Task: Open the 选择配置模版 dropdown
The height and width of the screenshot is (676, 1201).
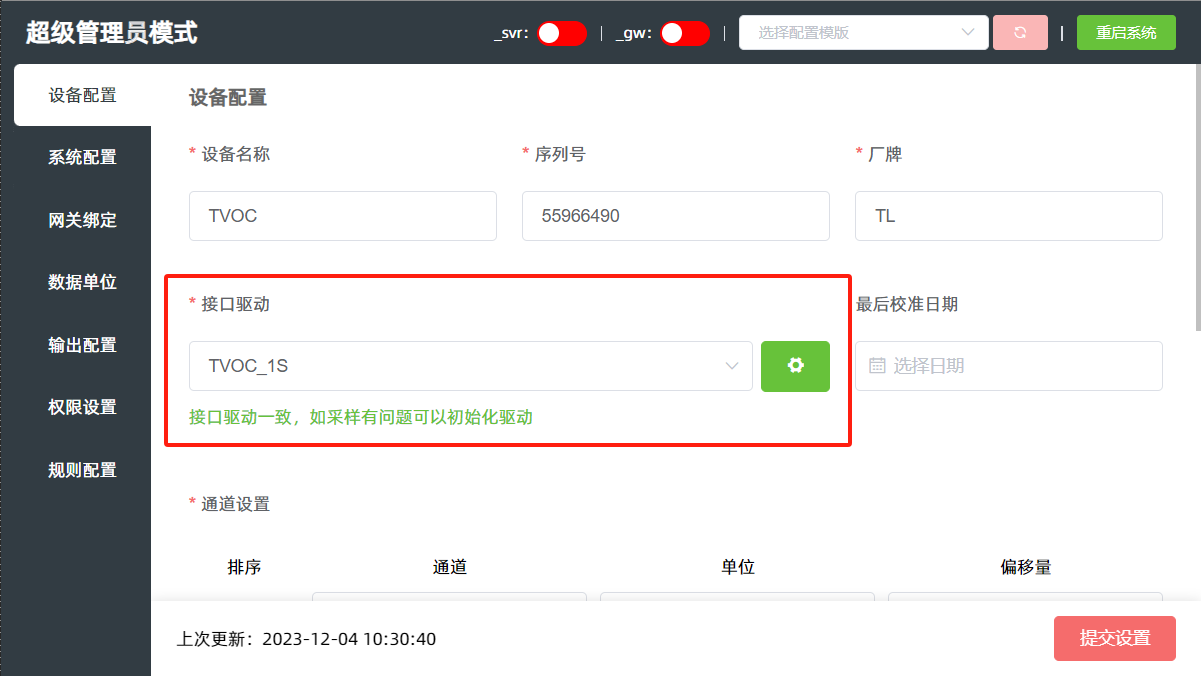Action: coord(862,32)
